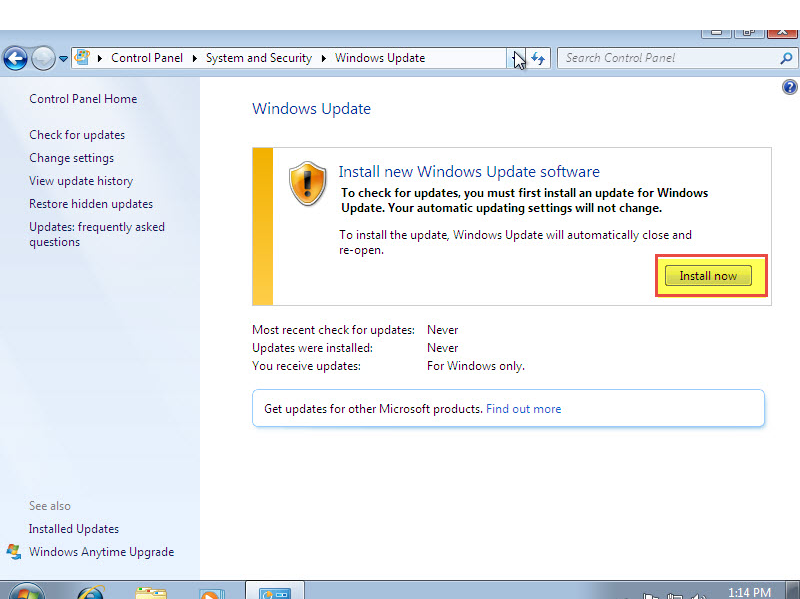This screenshot has width=800, height=599.
Task: Click the 1:14 PM taskbar clock
Action: tap(749, 592)
